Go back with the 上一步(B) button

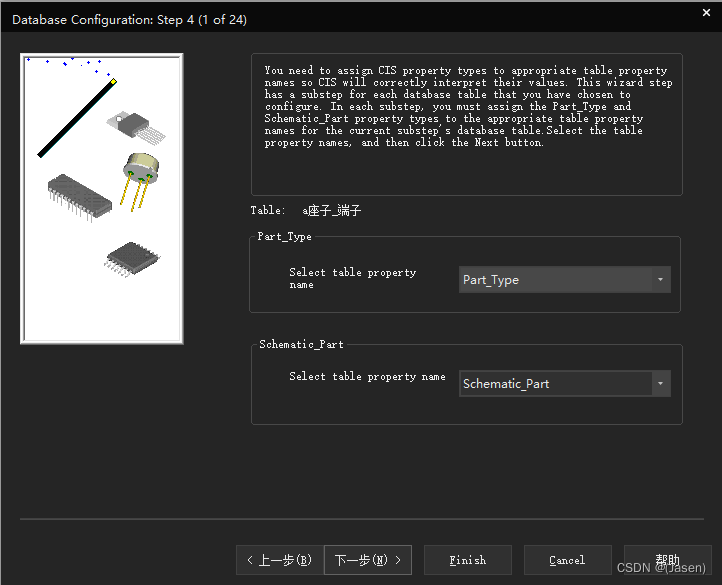[x=279, y=560]
